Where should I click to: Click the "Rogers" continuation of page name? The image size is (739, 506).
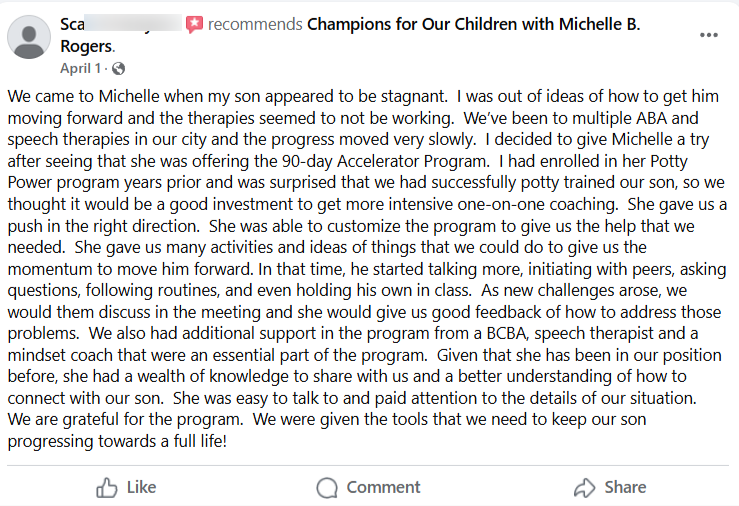[87, 47]
